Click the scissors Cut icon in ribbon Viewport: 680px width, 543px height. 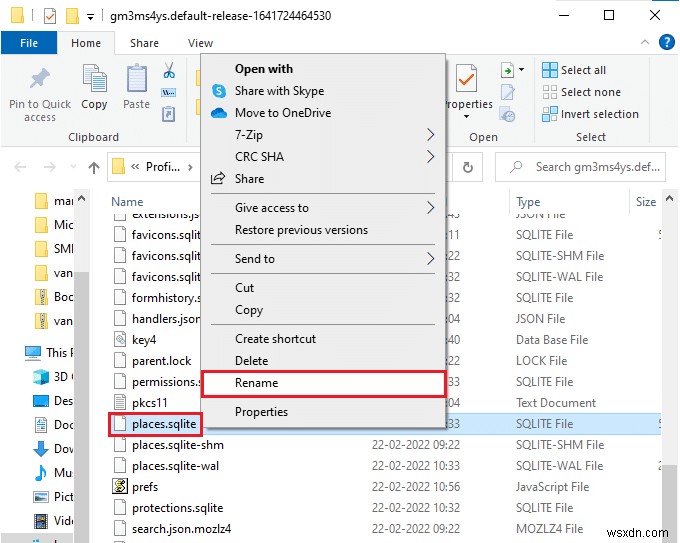tap(169, 70)
